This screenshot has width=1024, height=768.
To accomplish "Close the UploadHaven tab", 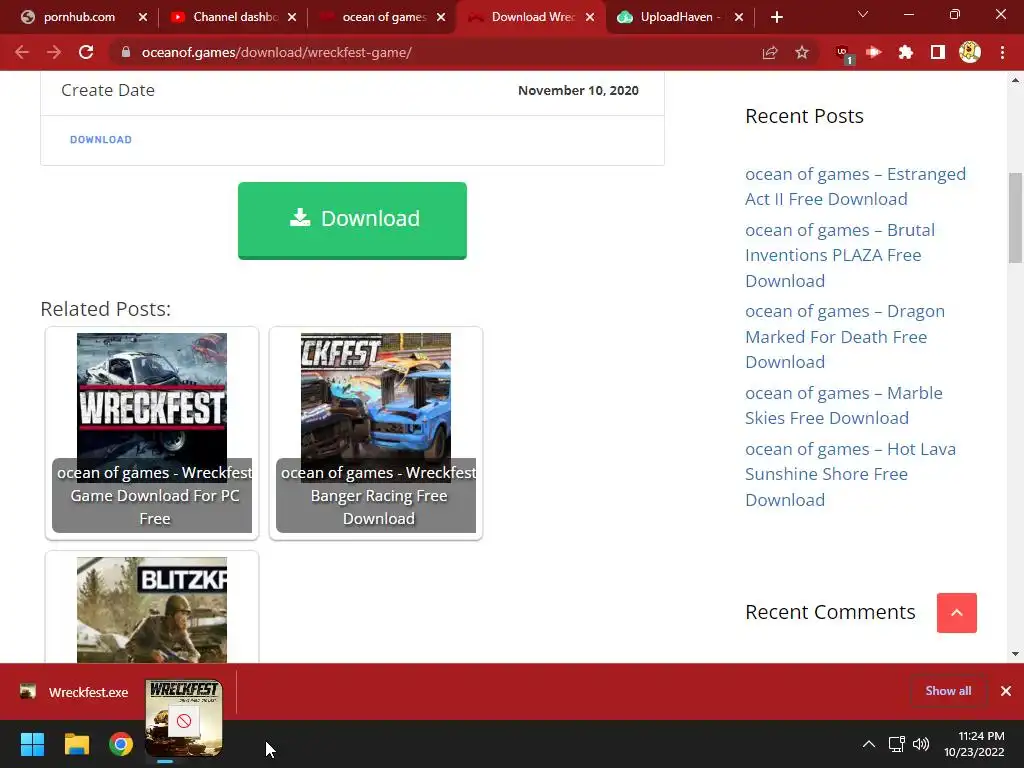I will [x=739, y=17].
